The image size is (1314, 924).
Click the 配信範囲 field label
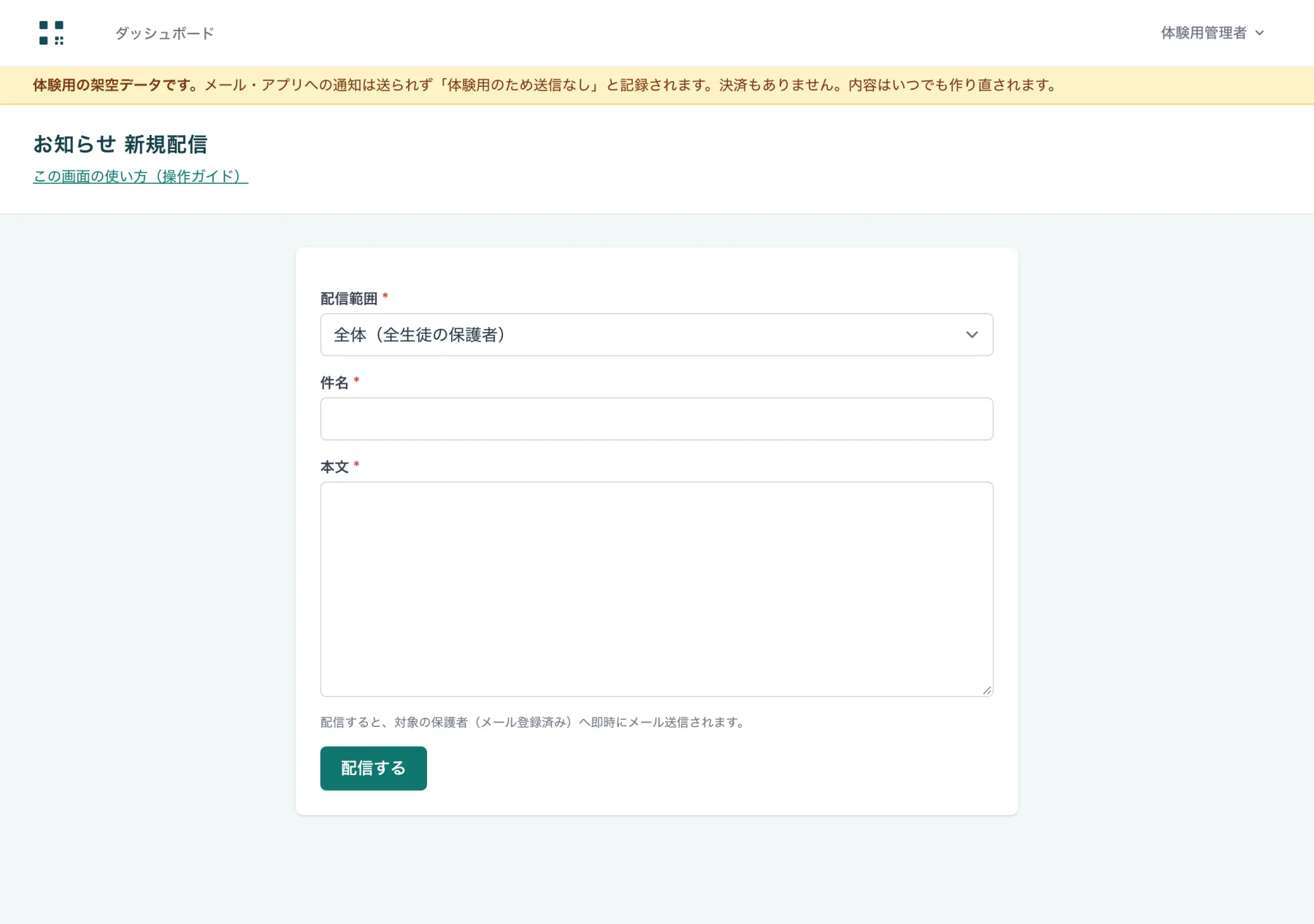(349, 299)
